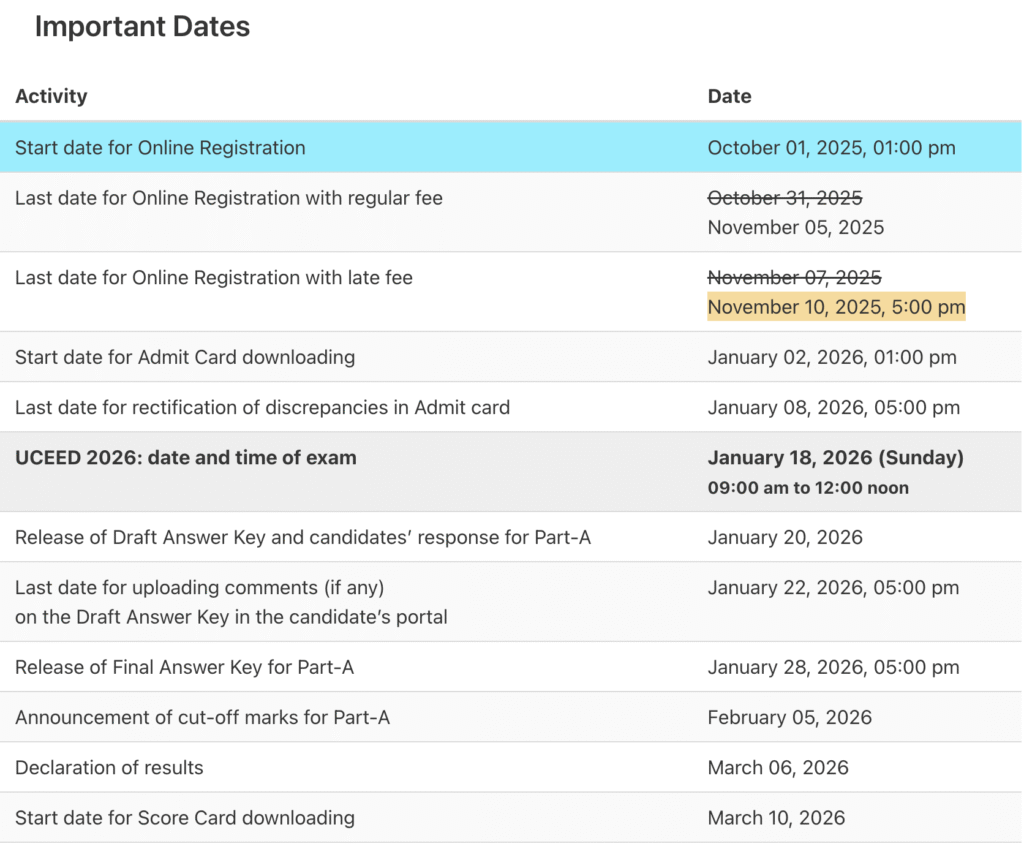Click the November 05, 2025 revised date
The height and width of the screenshot is (849, 1024).
point(795,227)
